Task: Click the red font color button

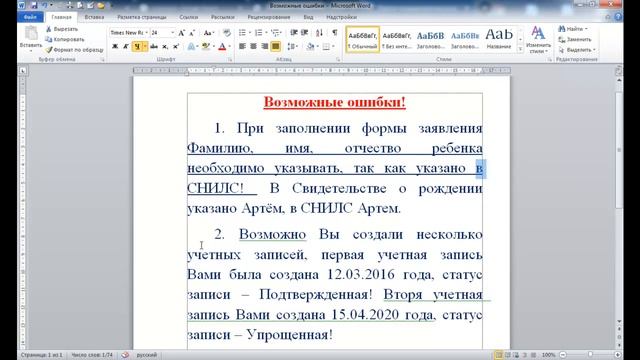Action: coord(222,47)
